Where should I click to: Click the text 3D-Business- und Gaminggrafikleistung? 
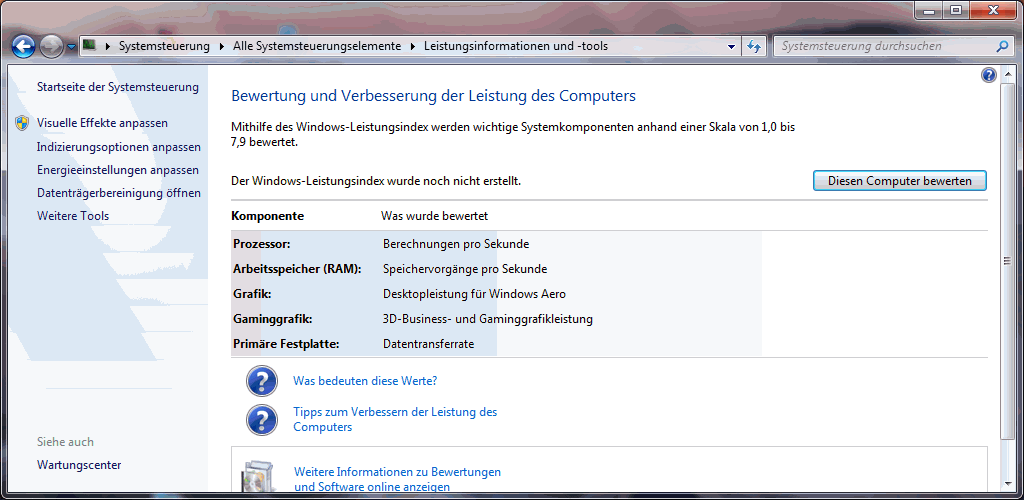coord(488,319)
